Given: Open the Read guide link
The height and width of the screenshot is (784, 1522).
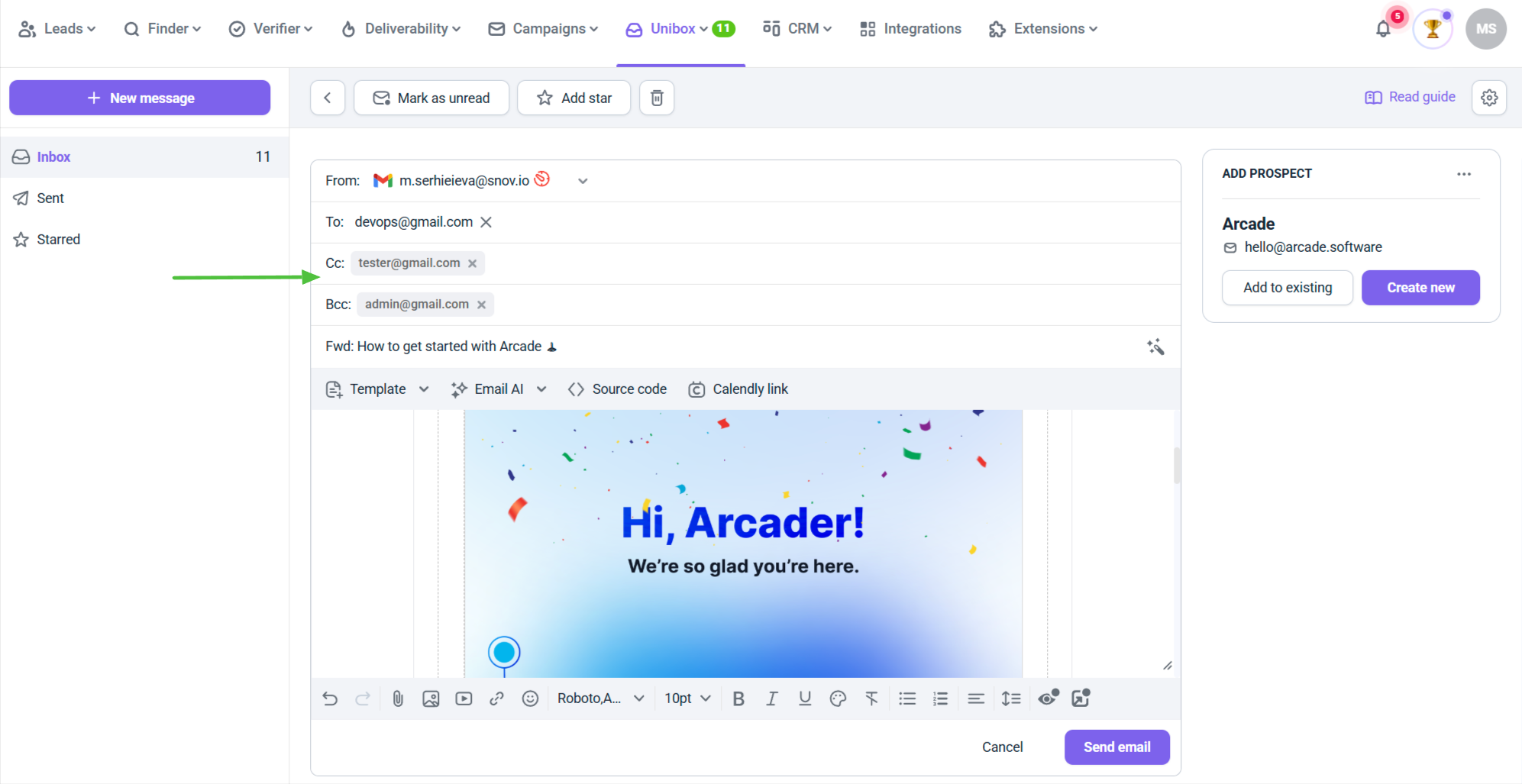Looking at the screenshot, I should coord(1410,97).
